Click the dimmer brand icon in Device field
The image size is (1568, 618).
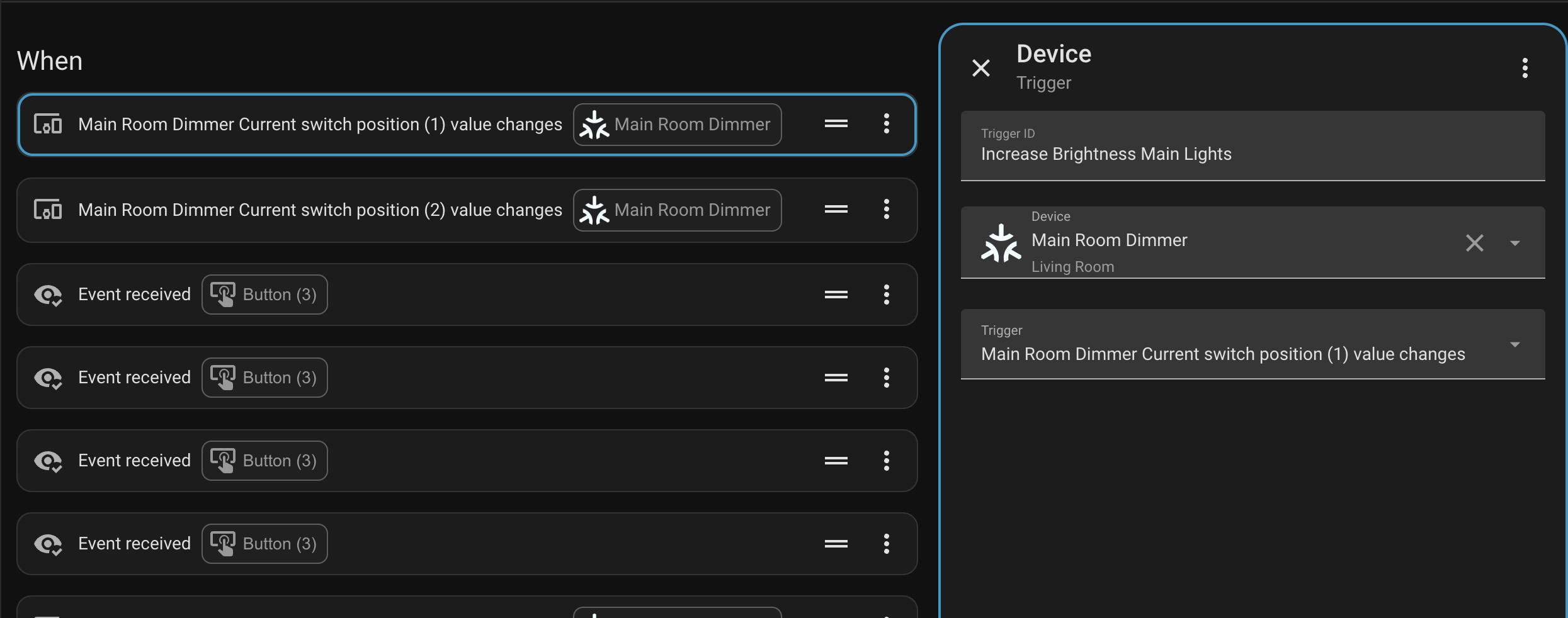click(1001, 243)
